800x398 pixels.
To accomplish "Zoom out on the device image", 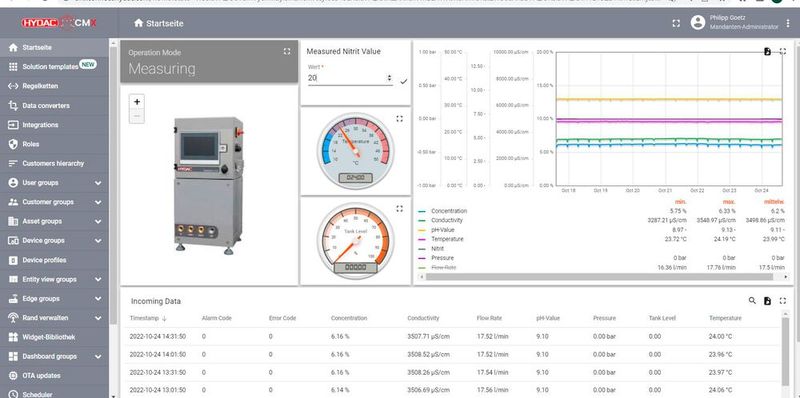I will click(137, 116).
